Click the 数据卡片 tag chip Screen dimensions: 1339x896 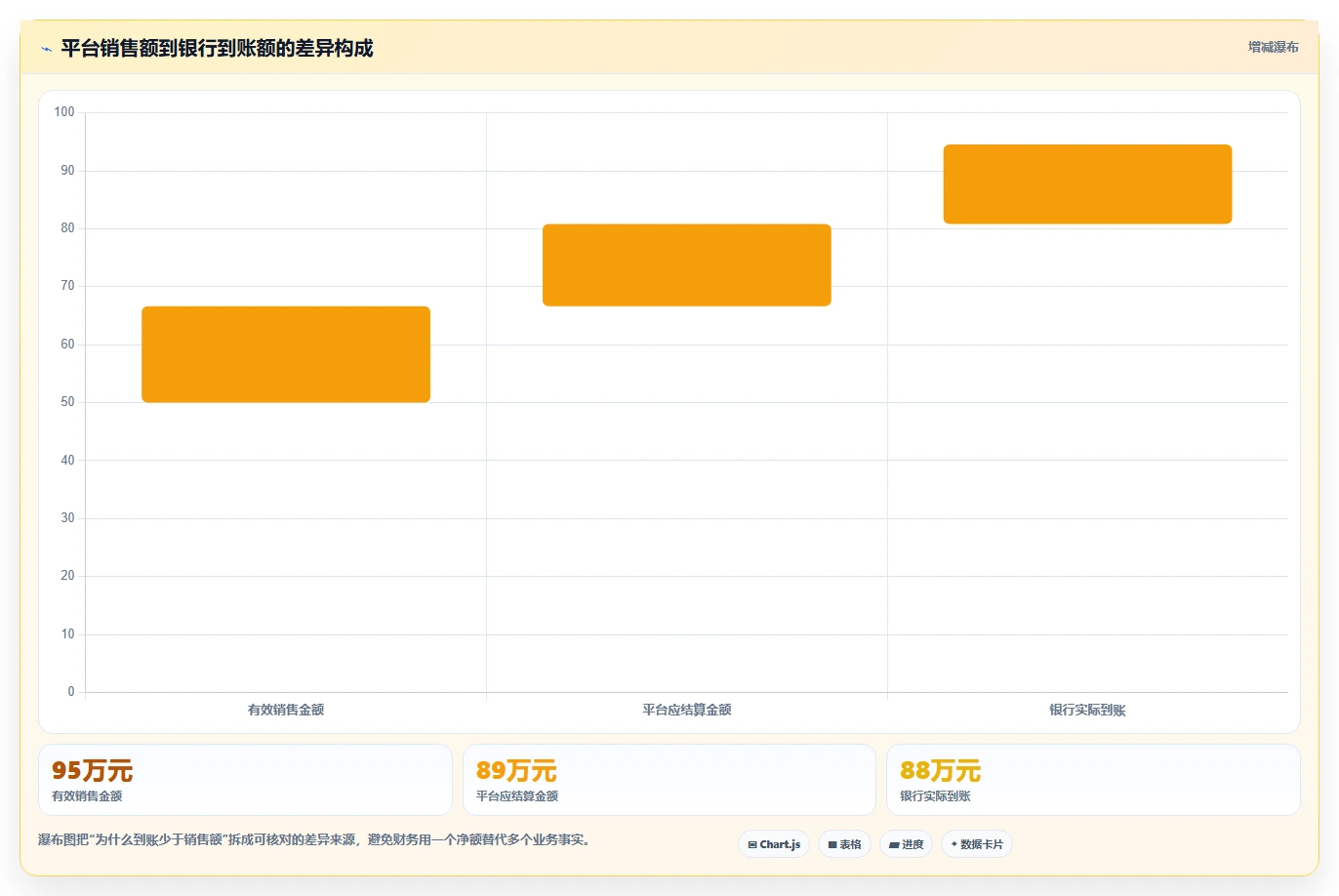point(977,844)
